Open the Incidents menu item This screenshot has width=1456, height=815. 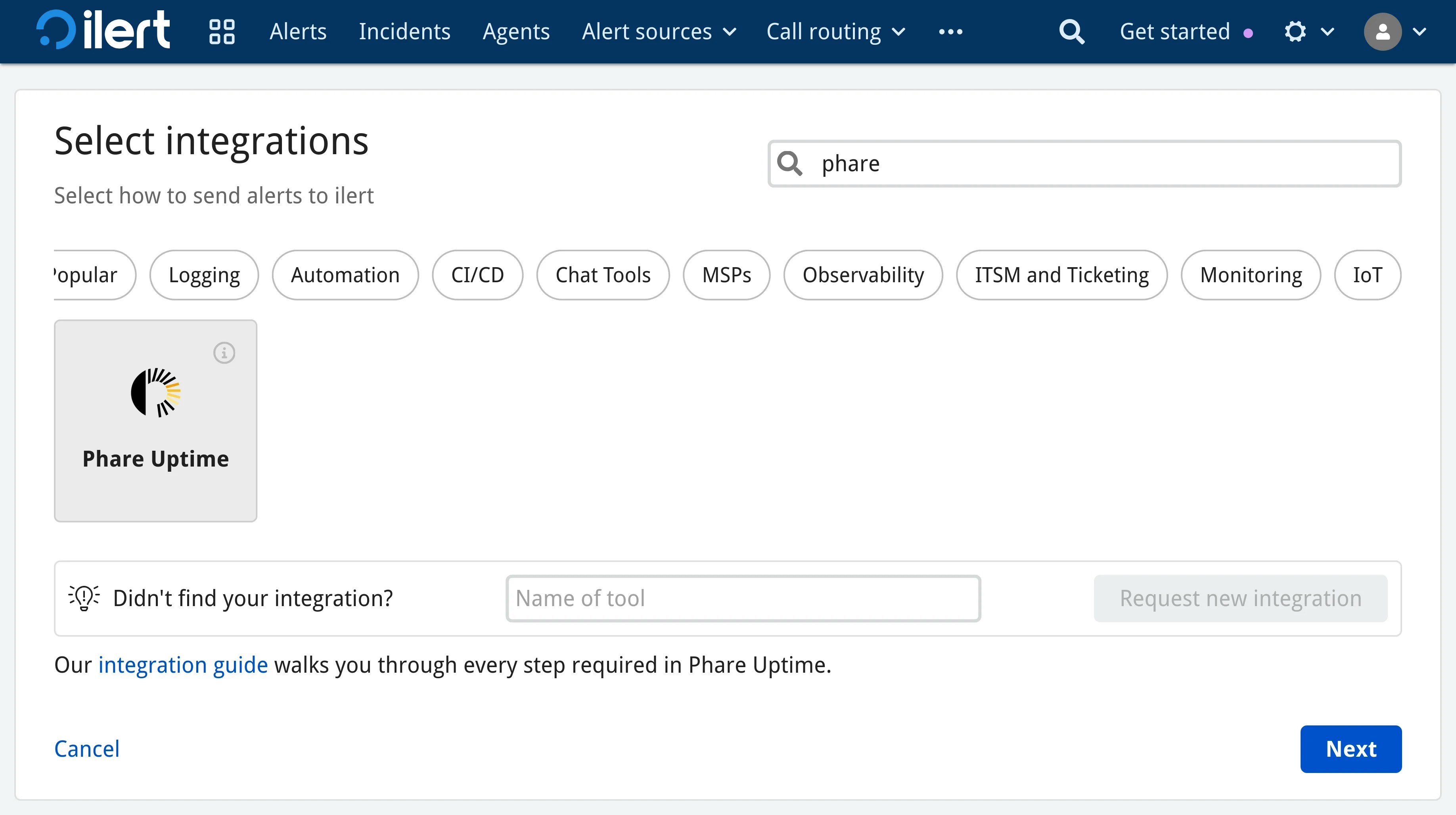pos(404,32)
